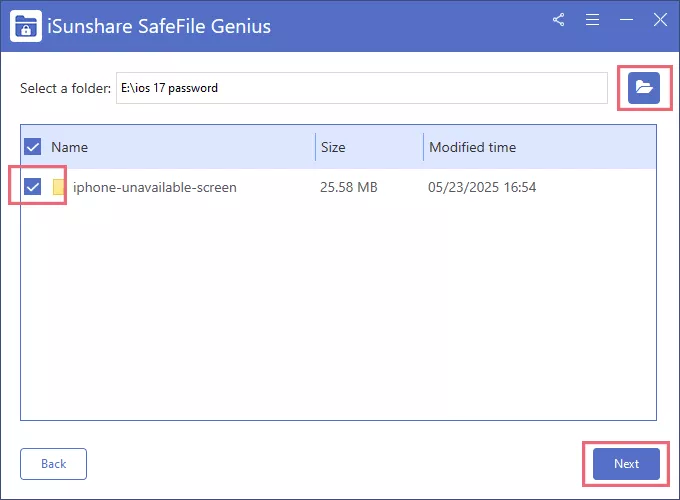Screen dimensions: 680x500
Task: Click the yellow folder icon of iphone-unavailable-screen
Action: pyautogui.click(x=59, y=187)
